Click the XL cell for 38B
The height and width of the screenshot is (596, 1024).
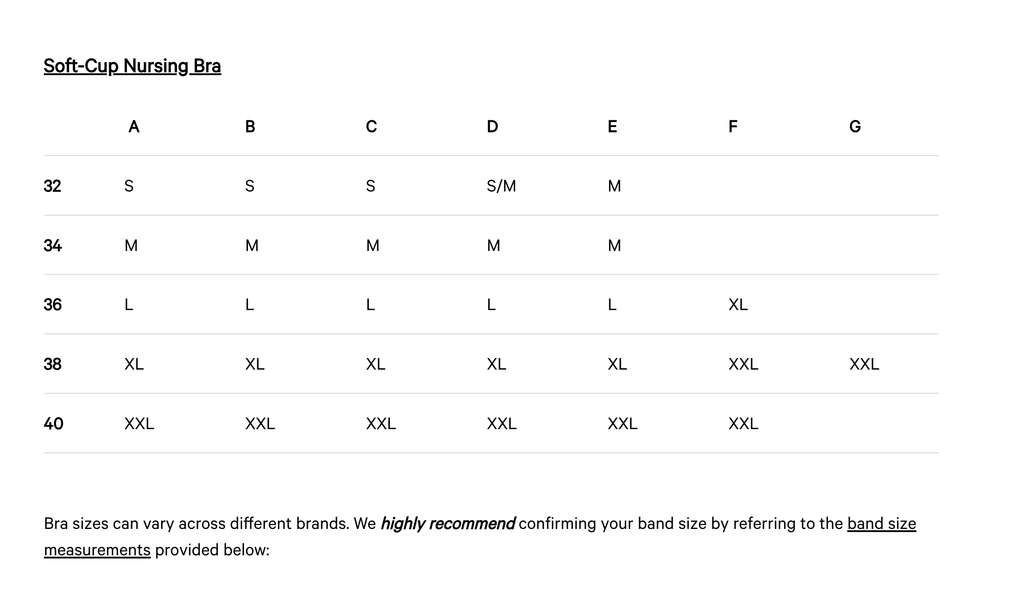(255, 364)
